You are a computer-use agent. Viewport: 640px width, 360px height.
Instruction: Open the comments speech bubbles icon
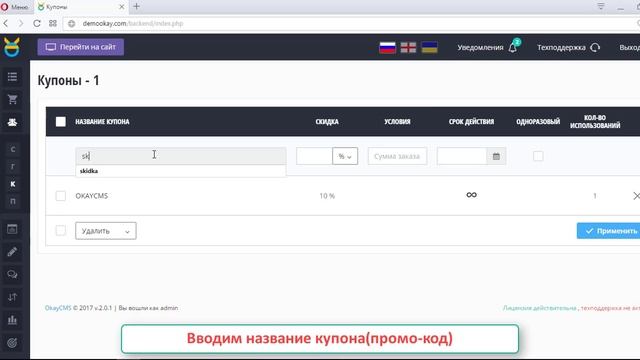[x=12, y=274]
